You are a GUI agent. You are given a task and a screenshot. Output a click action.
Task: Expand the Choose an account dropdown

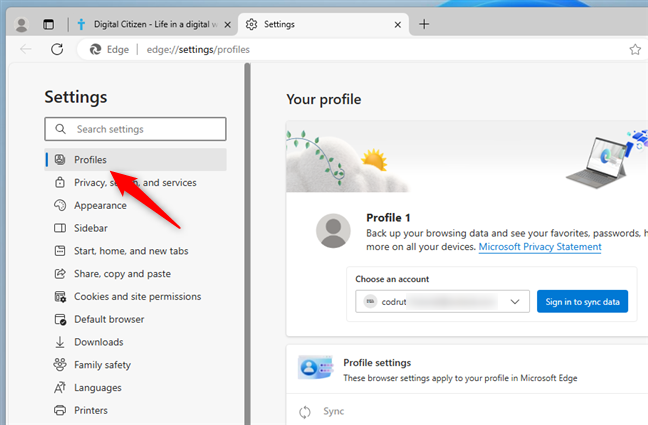pos(442,301)
